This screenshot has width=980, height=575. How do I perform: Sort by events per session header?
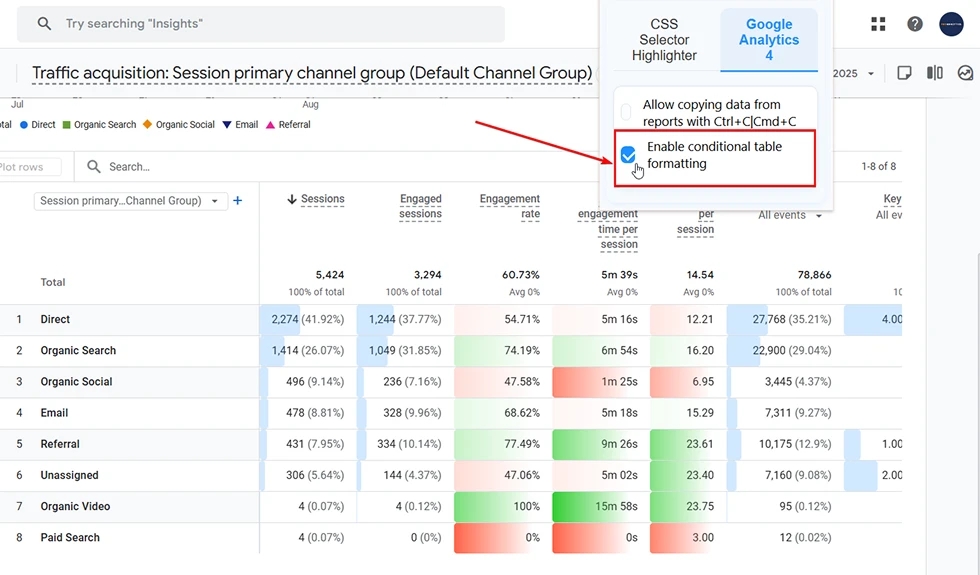point(695,221)
